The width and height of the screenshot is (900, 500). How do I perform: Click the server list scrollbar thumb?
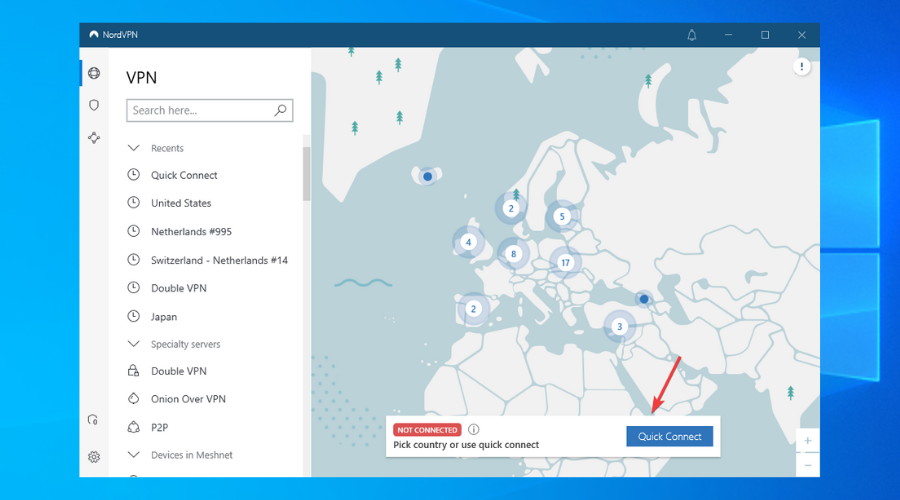pos(307,173)
